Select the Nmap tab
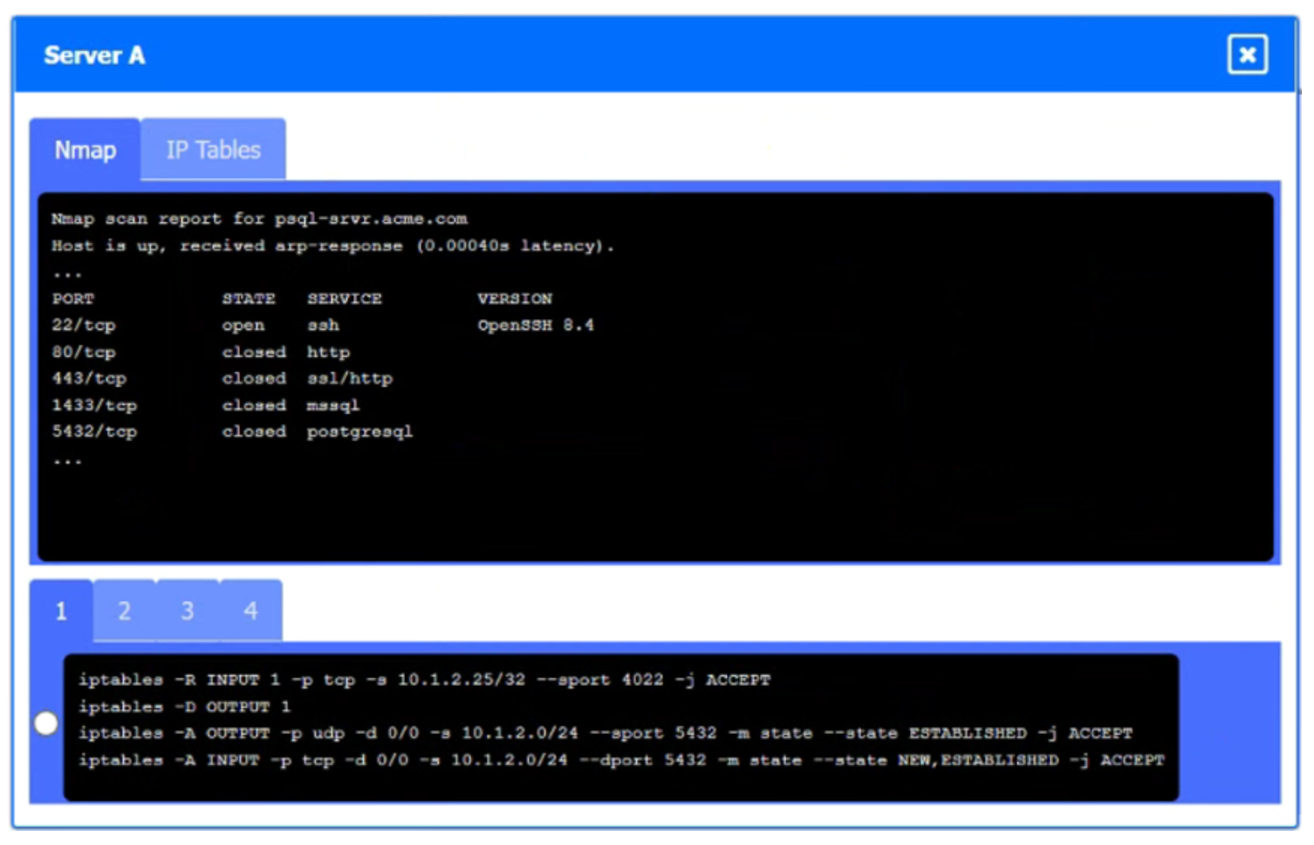Screen dimensions: 1314x845 [x=85, y=150]
